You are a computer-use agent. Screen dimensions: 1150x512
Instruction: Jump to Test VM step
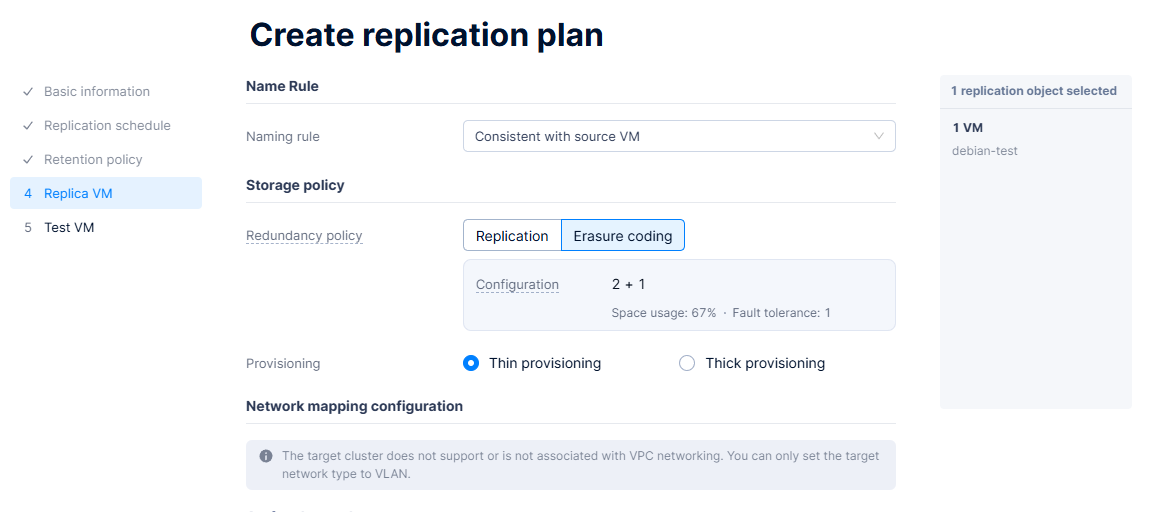69,228
